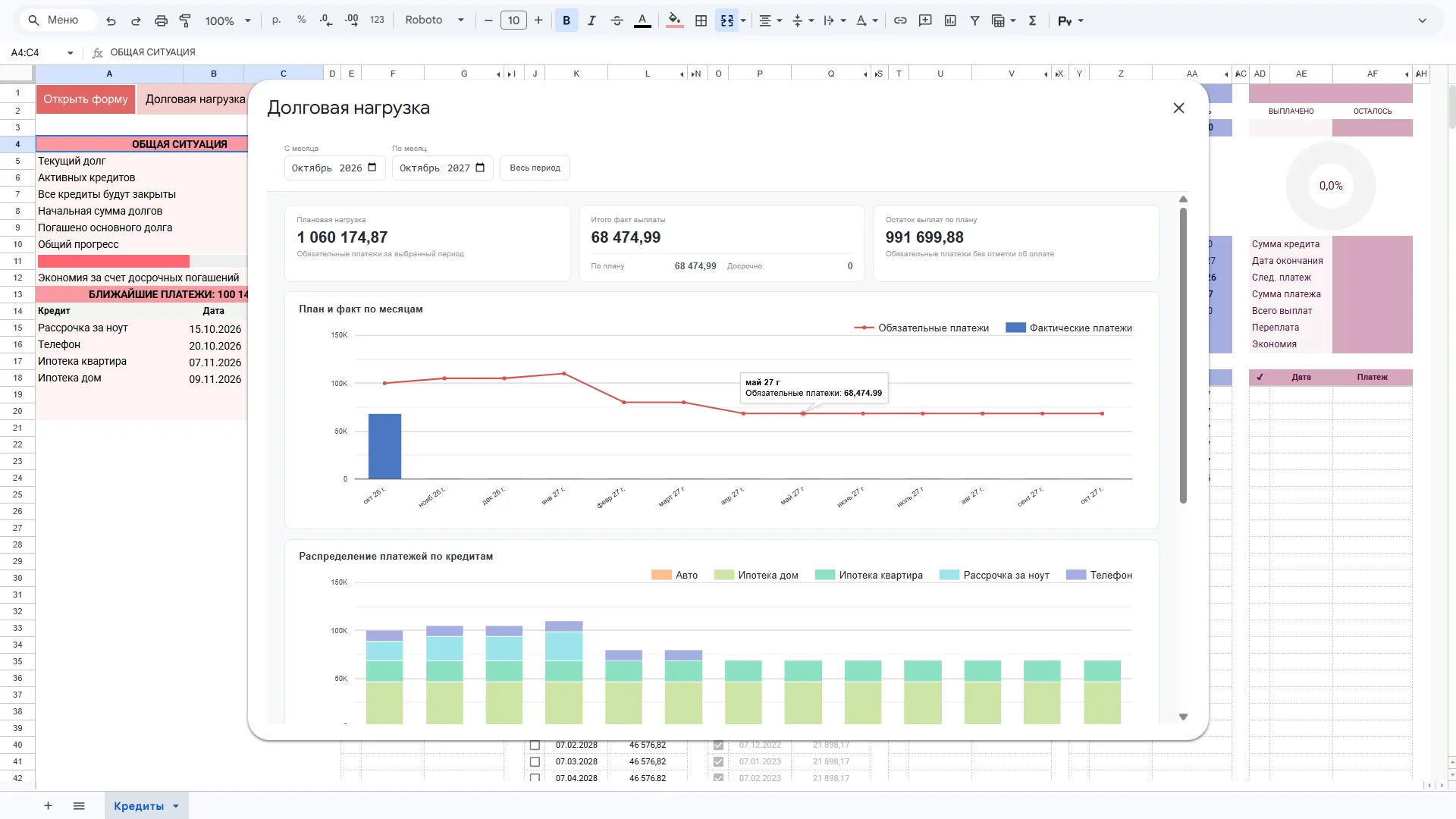Open the text color picker

pos(642,20)
